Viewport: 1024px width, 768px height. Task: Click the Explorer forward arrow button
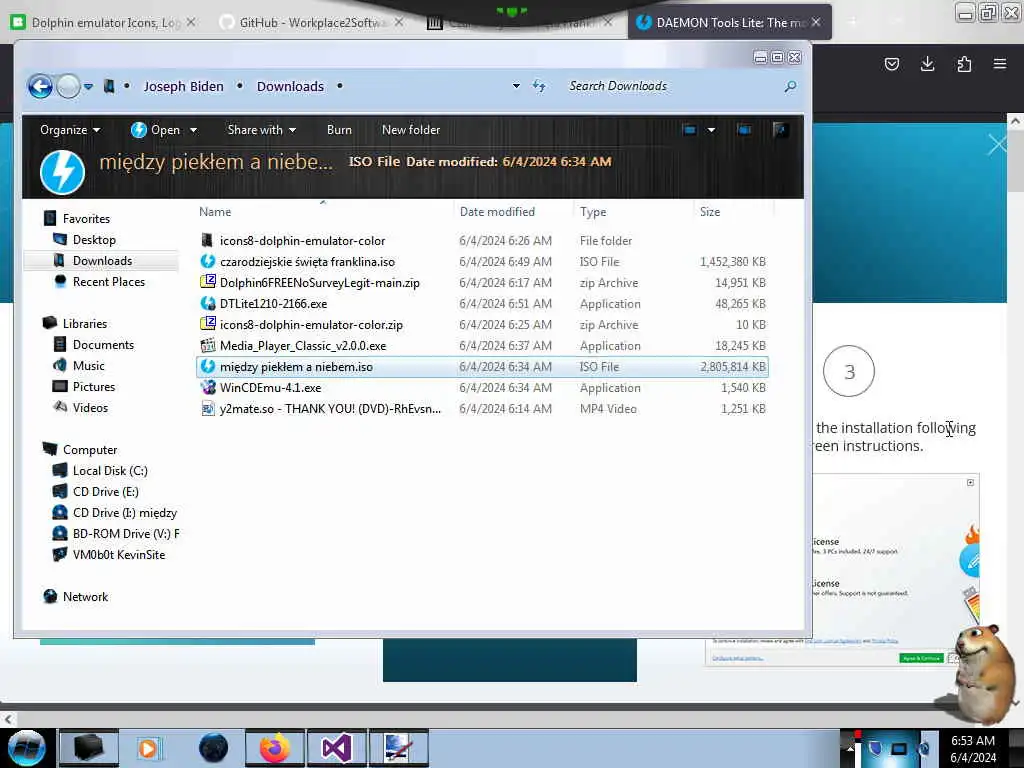click(68, 86)
